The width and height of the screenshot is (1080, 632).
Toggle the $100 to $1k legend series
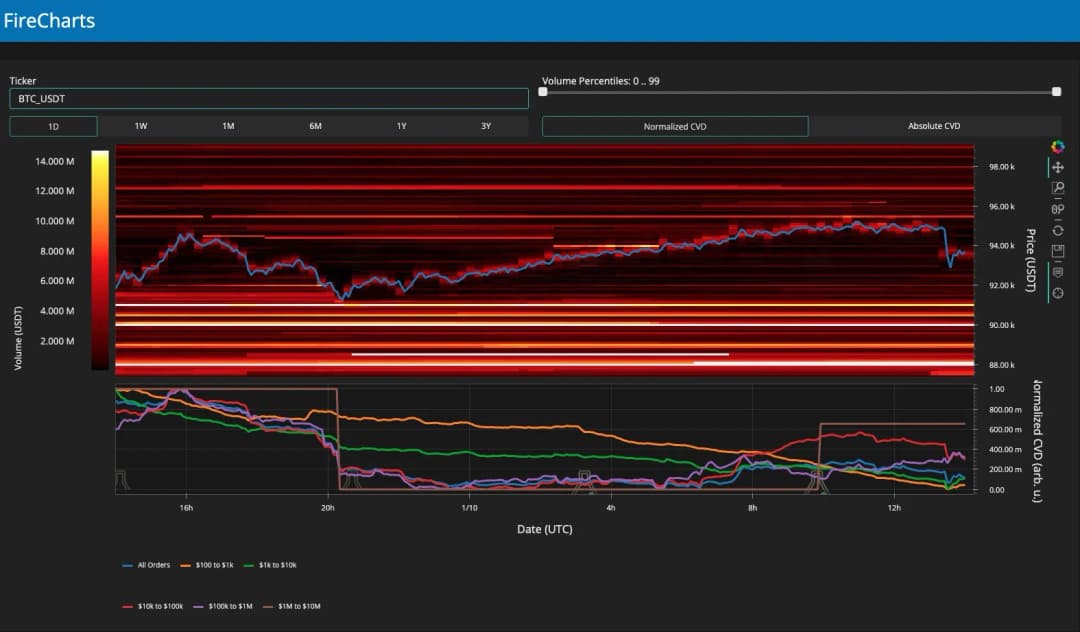(x=205, y=565)
